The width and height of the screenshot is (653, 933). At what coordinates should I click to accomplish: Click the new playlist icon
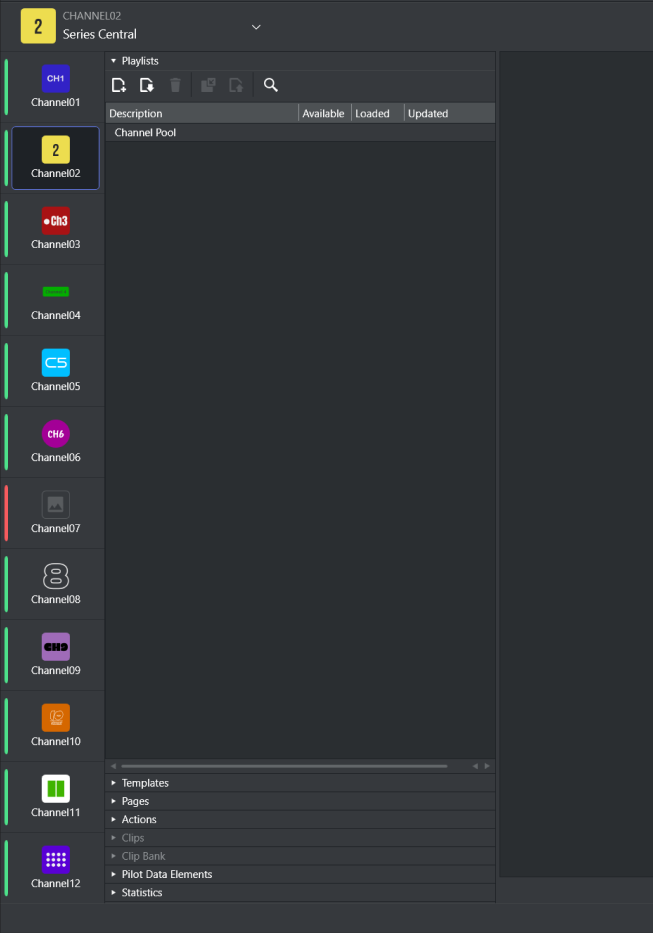coord(119,85)
